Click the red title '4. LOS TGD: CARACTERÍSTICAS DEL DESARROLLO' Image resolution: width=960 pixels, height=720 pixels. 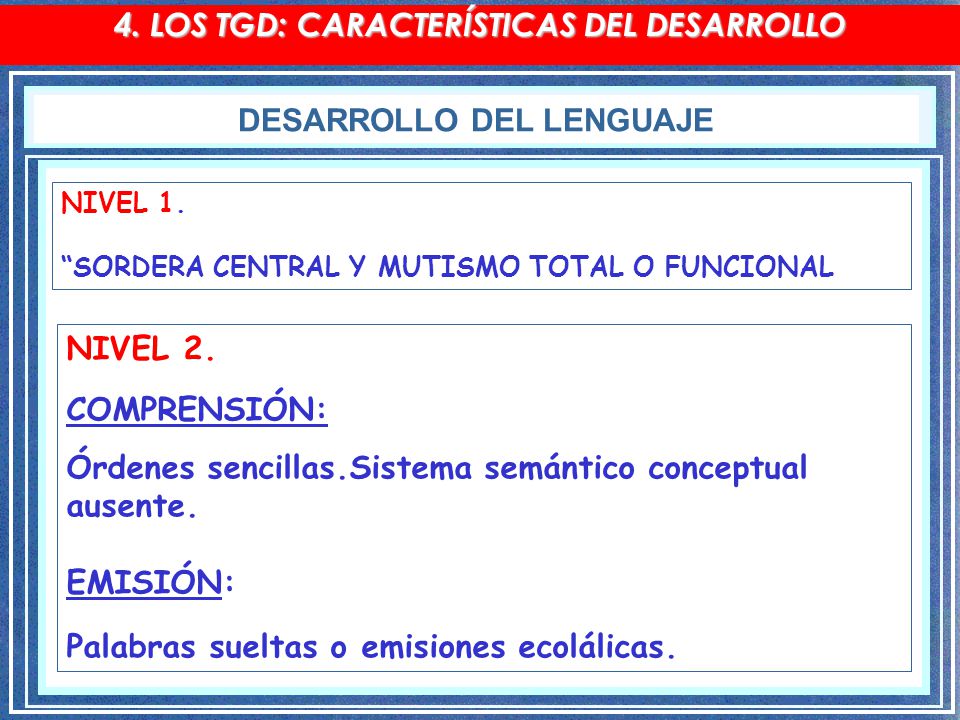tap(480, 26)
